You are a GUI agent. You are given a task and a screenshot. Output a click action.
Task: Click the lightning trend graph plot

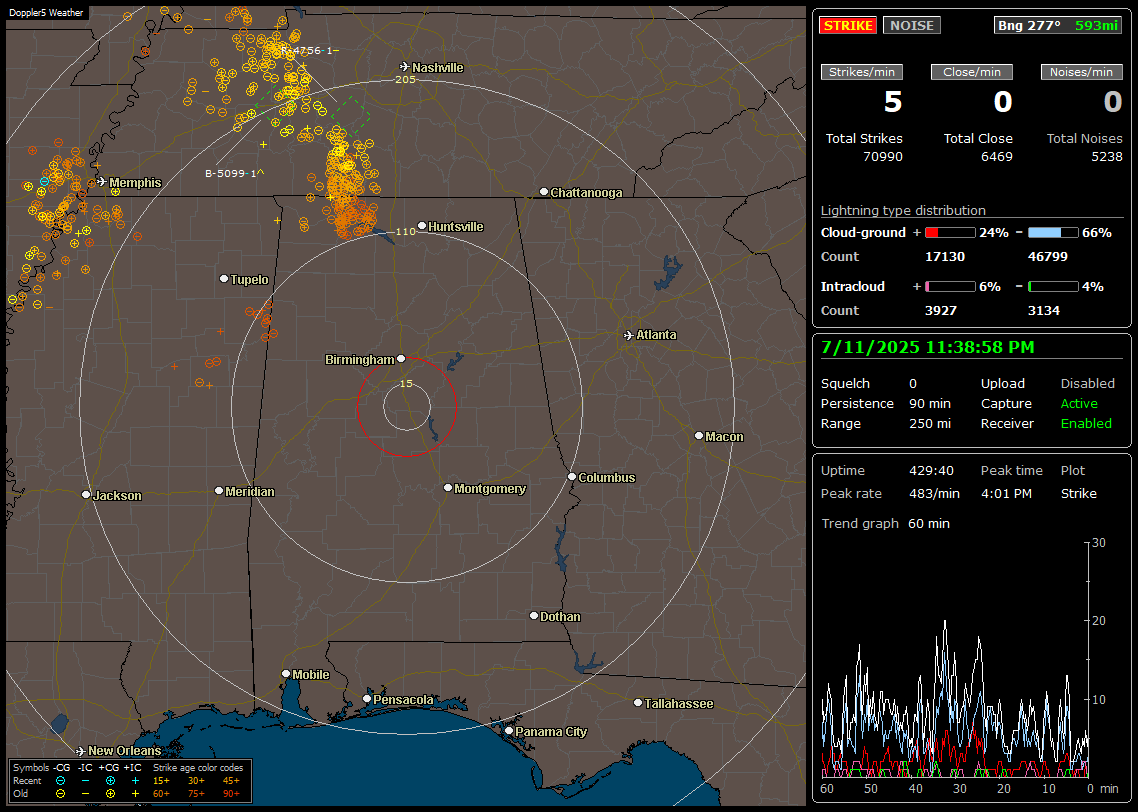955,660
